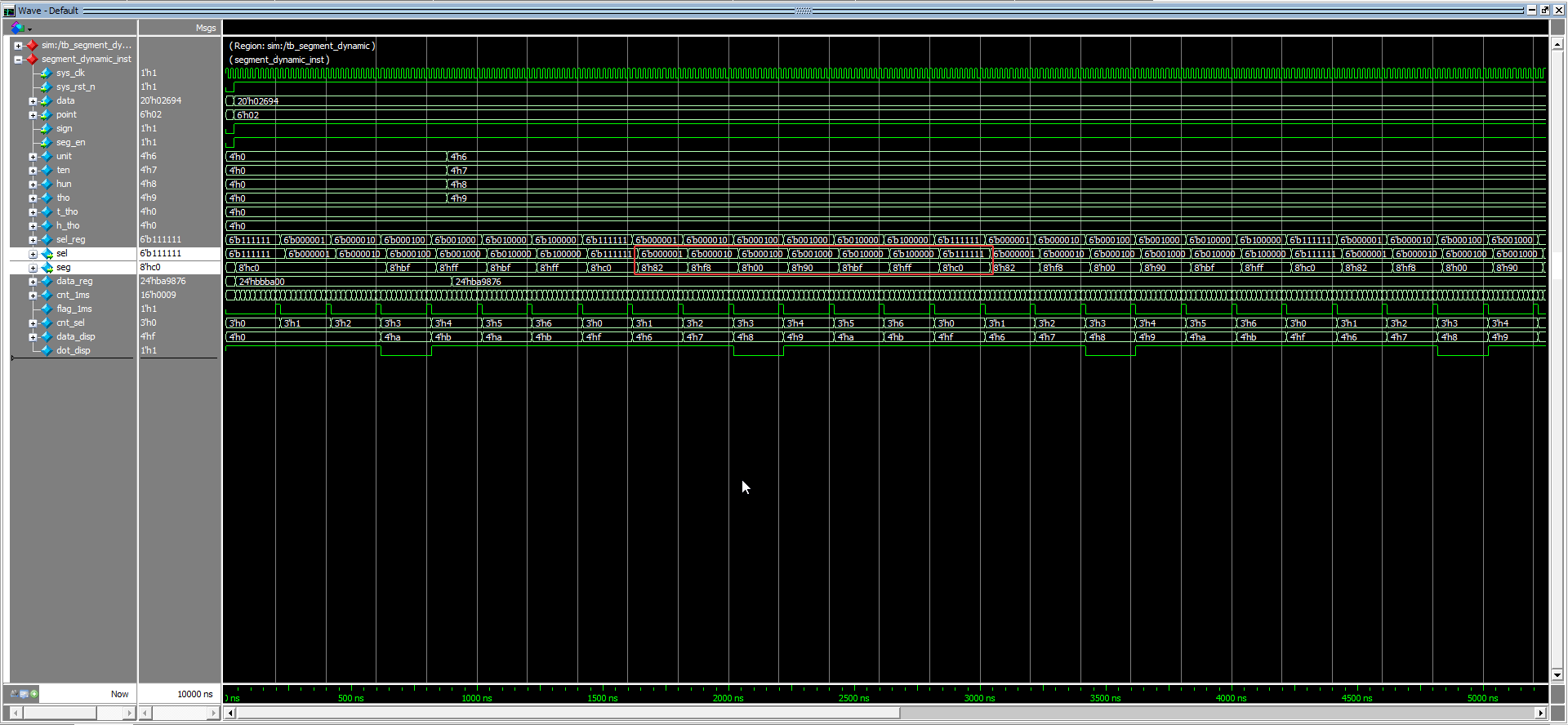This screenshot has width=1568, height=725.
Task: Click the red segment_dynamic_inst divider icon
Action: point(32,59)
